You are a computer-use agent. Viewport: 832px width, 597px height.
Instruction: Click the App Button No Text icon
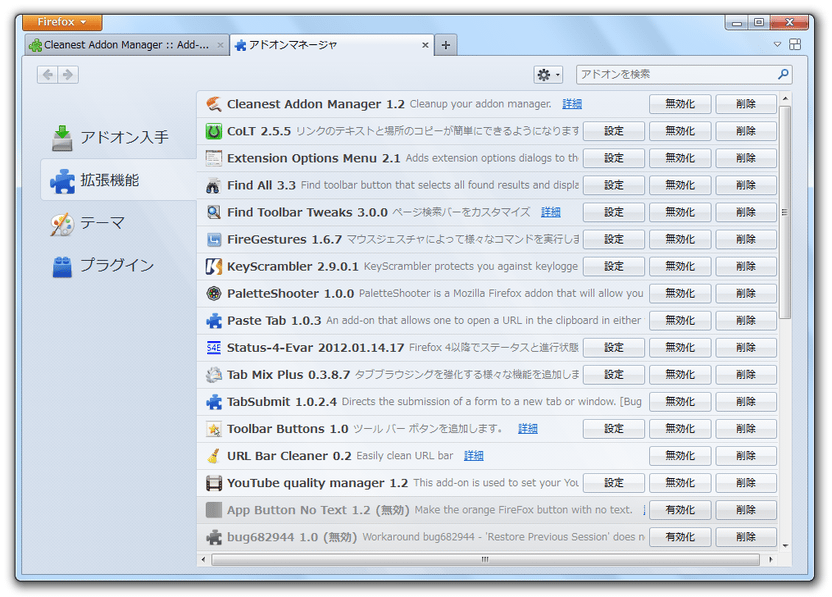[214, 510]
